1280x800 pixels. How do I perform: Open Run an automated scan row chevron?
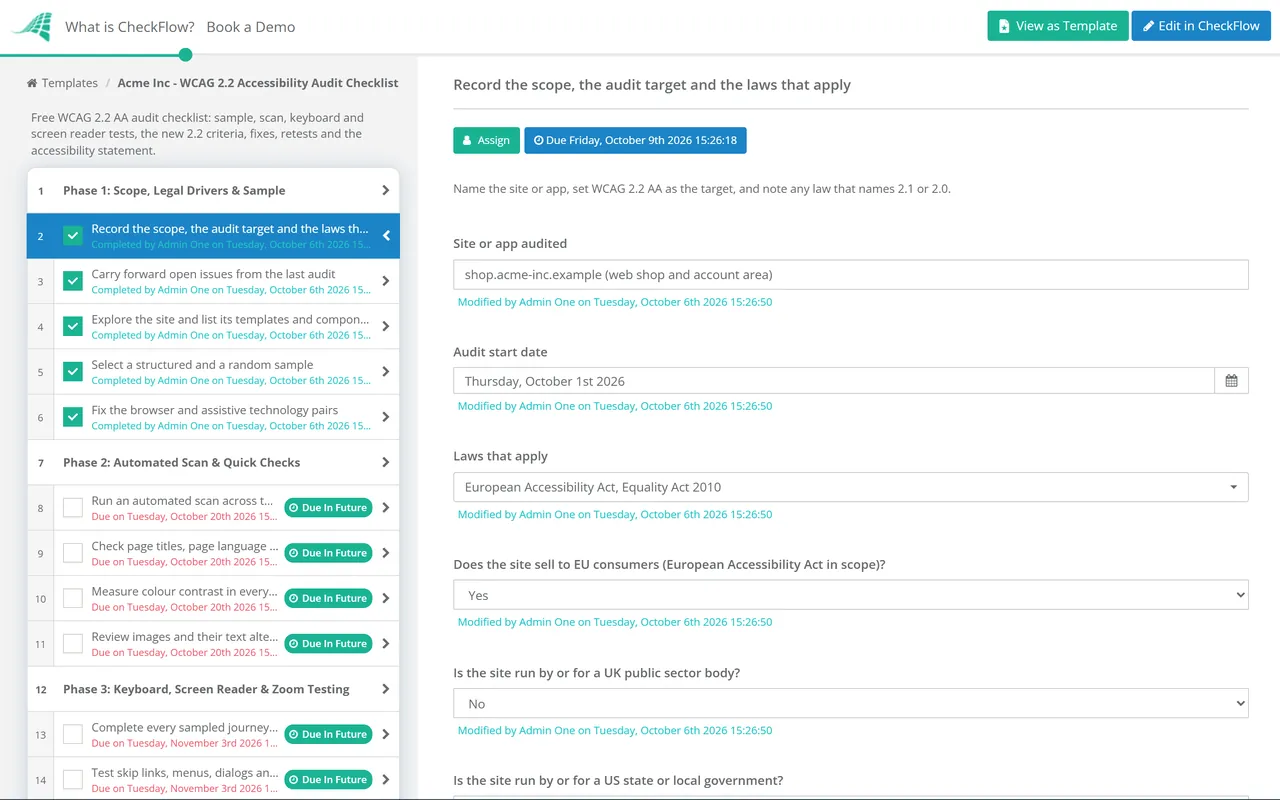[386, 508]
